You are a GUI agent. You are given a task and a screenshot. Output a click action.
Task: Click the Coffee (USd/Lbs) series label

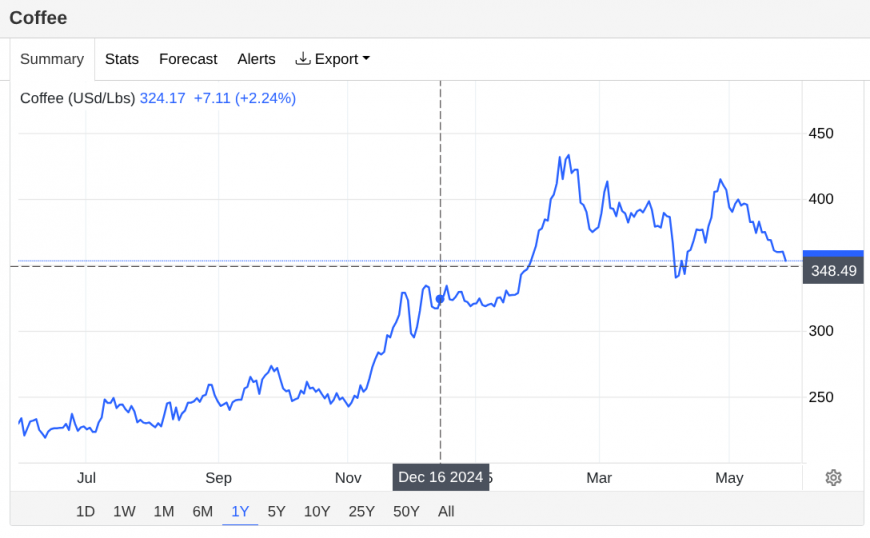(78, 98)
